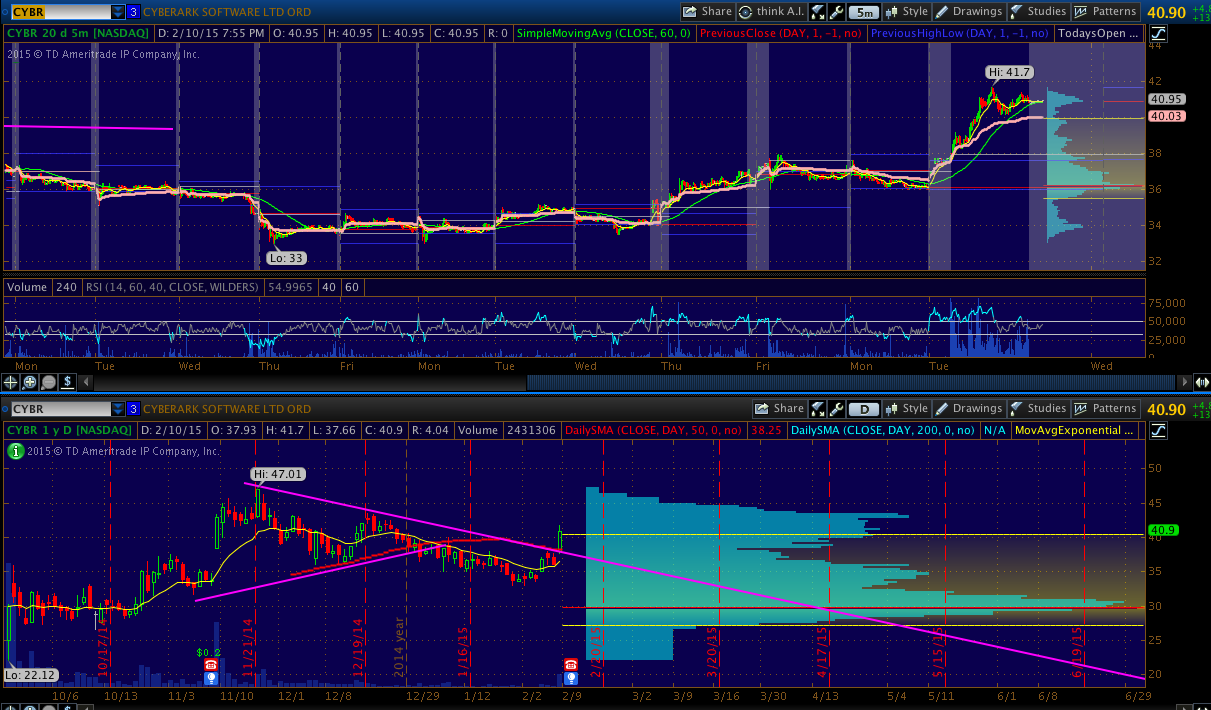Open the bottom CYBR symbol dropdown arrow
Viewport: 1211px width, 710px height.
119,409
